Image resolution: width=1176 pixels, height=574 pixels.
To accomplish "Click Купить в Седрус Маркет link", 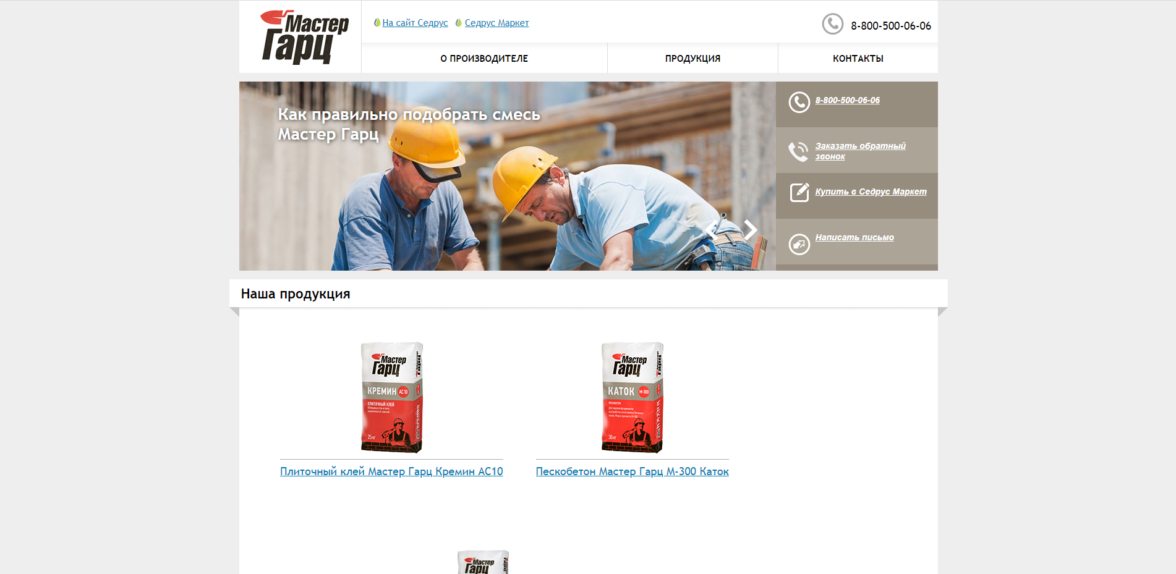I will click(871, 192).
